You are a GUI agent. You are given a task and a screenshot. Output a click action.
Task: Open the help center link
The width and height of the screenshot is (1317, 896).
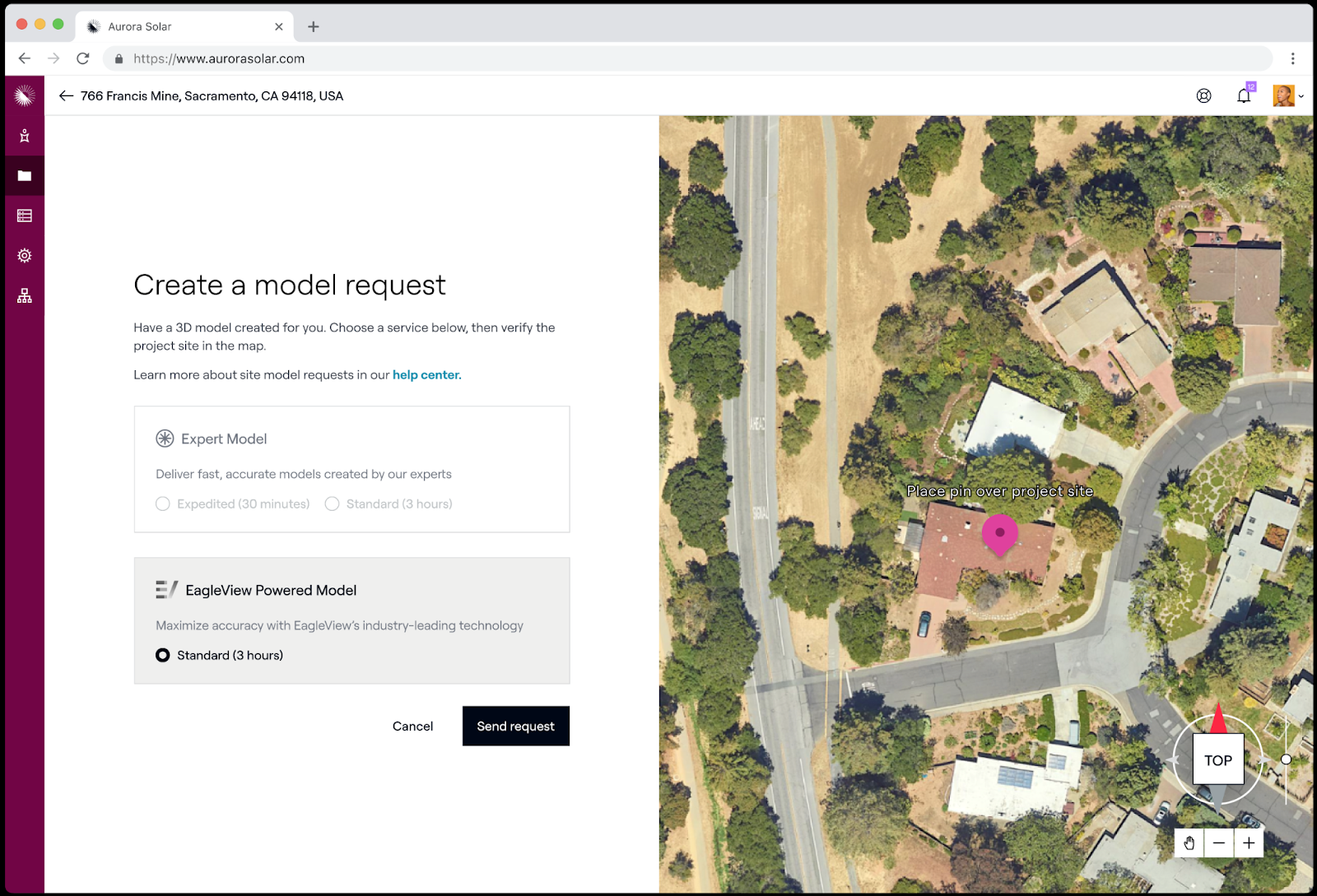coord(426,374)
